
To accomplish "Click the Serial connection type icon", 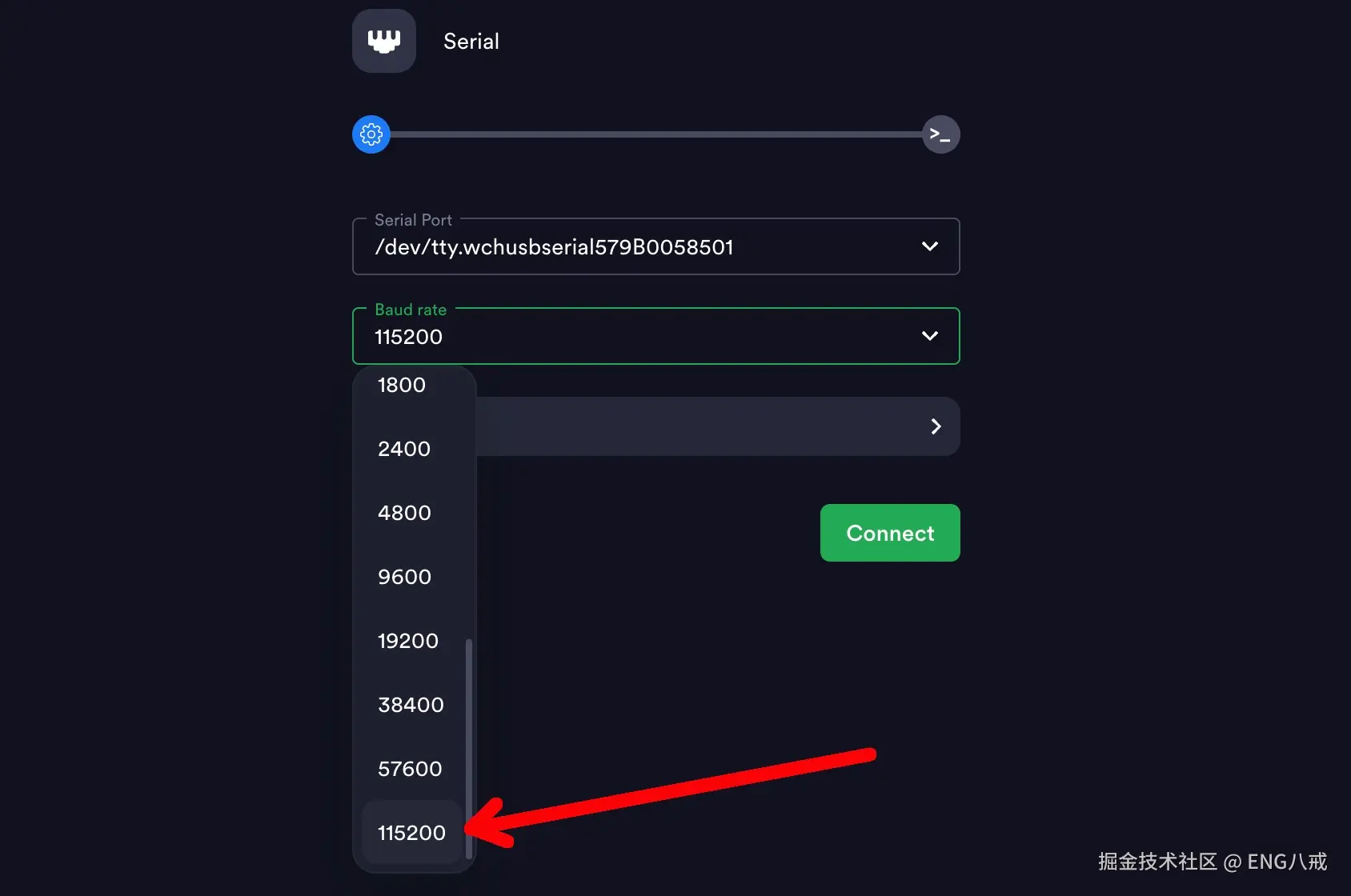I will [x=384, y=41].
